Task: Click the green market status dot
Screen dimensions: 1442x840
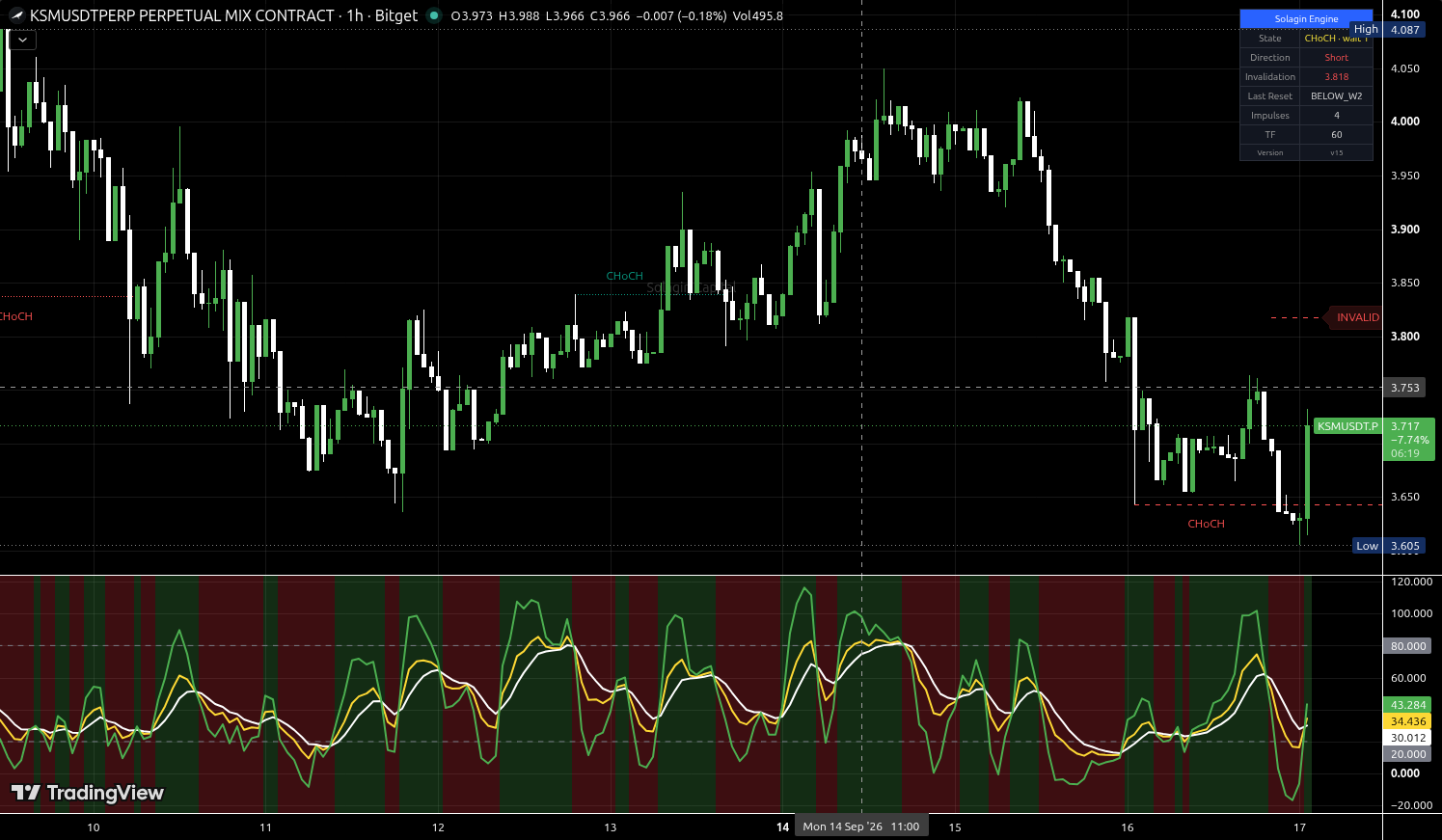Action: [x=434, y=15]
